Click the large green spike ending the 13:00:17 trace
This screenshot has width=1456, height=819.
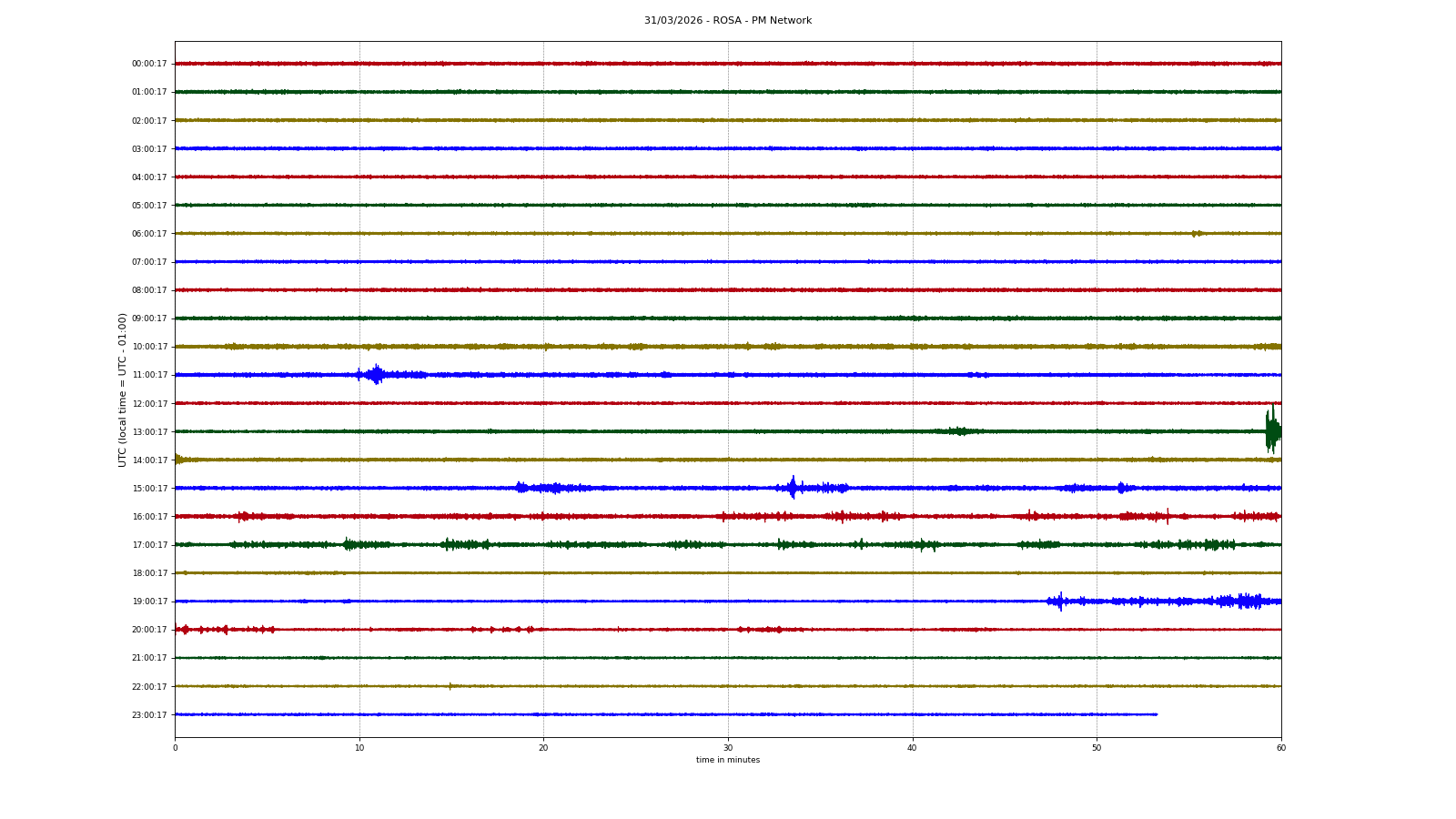(1272, 430)
